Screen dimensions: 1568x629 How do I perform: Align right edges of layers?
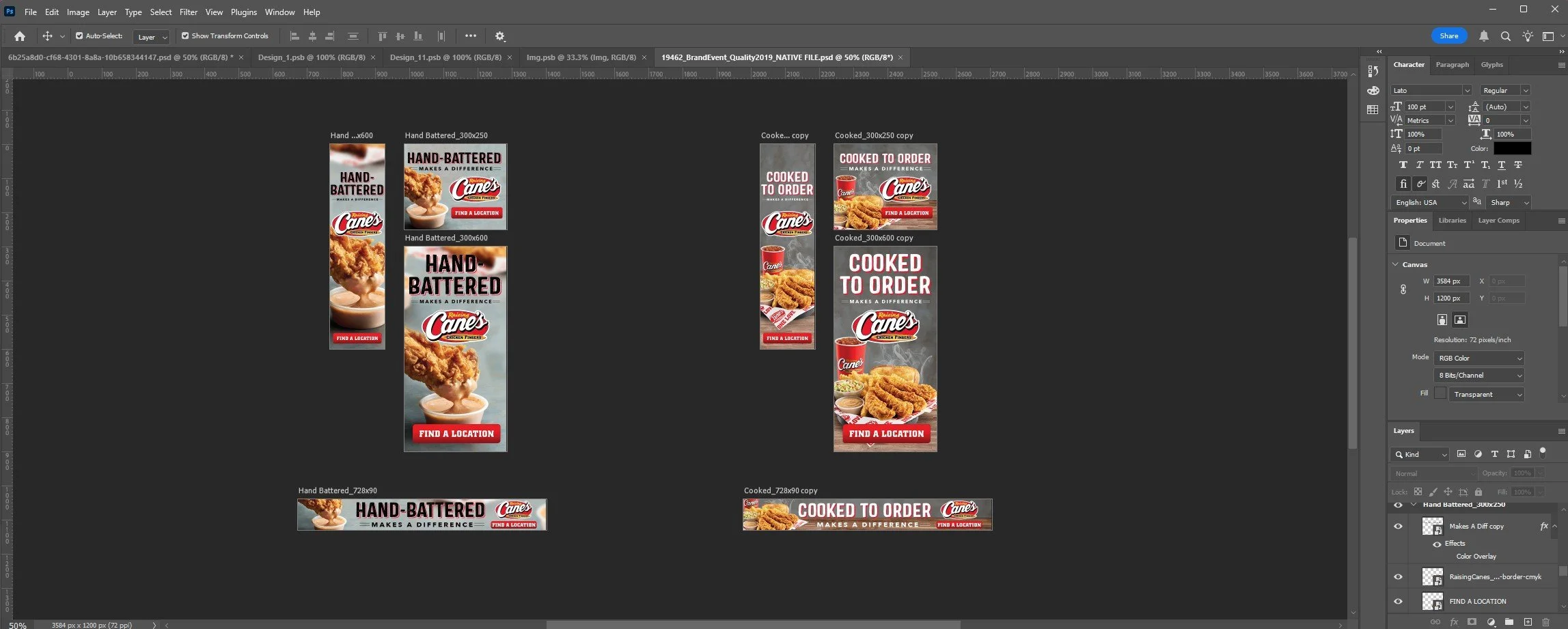coord(329,36)
